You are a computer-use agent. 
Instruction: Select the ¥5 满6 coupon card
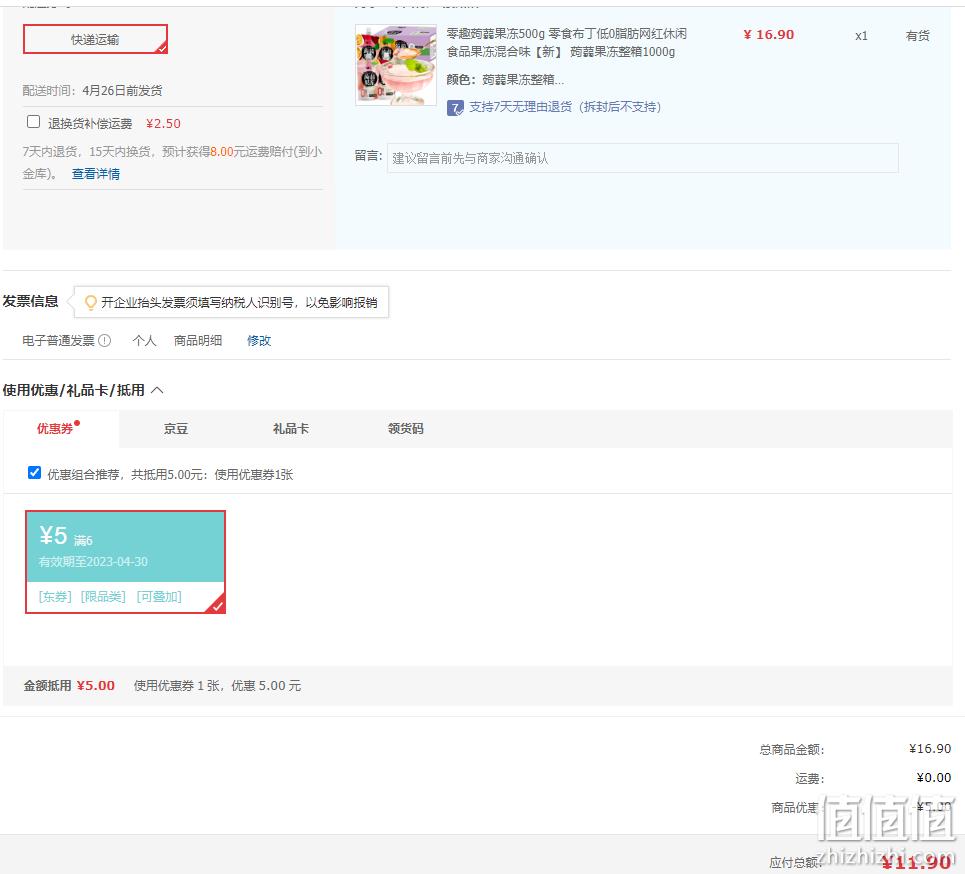click(x=126, y=562)
